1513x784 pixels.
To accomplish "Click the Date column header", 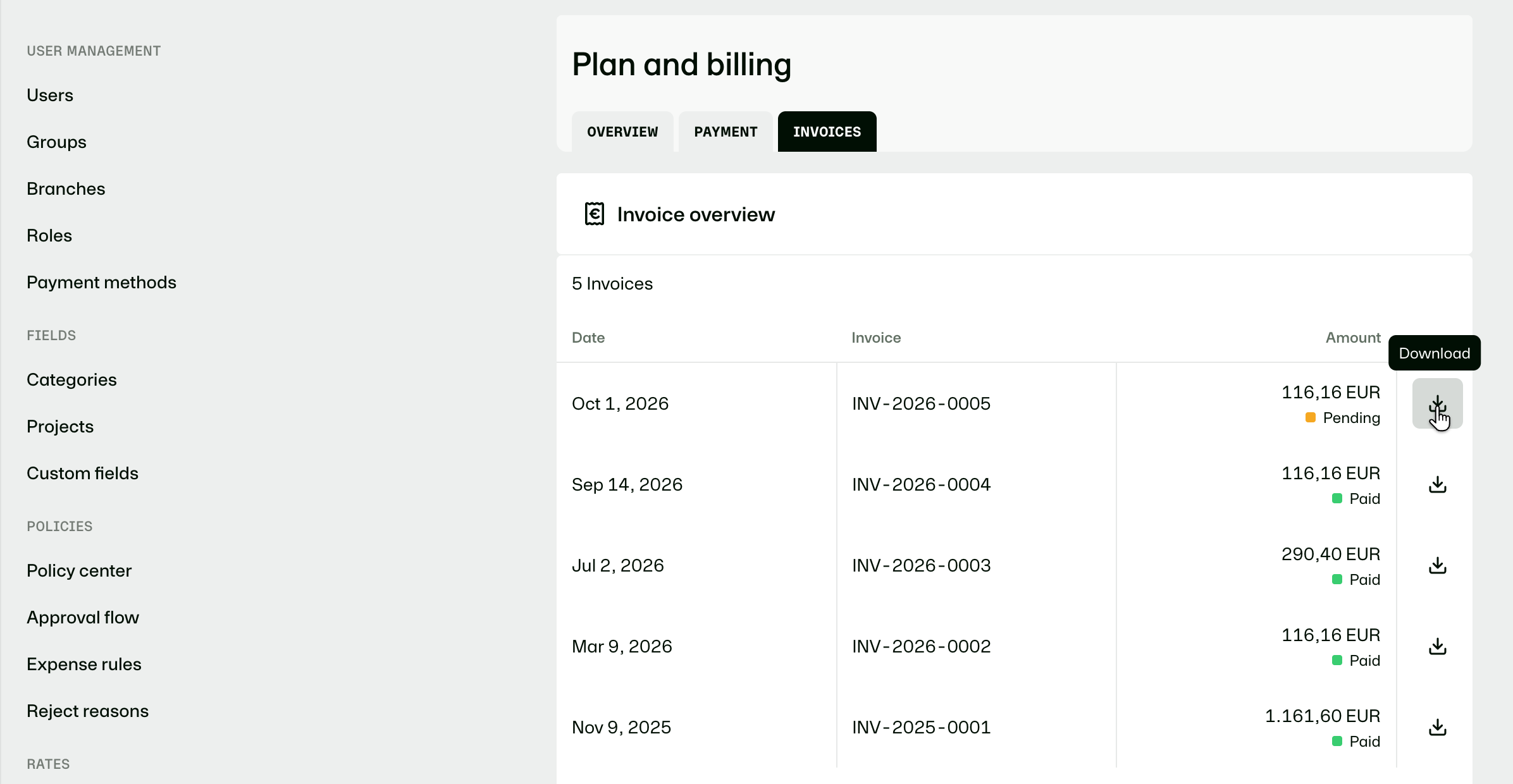I will click(588, 338).
